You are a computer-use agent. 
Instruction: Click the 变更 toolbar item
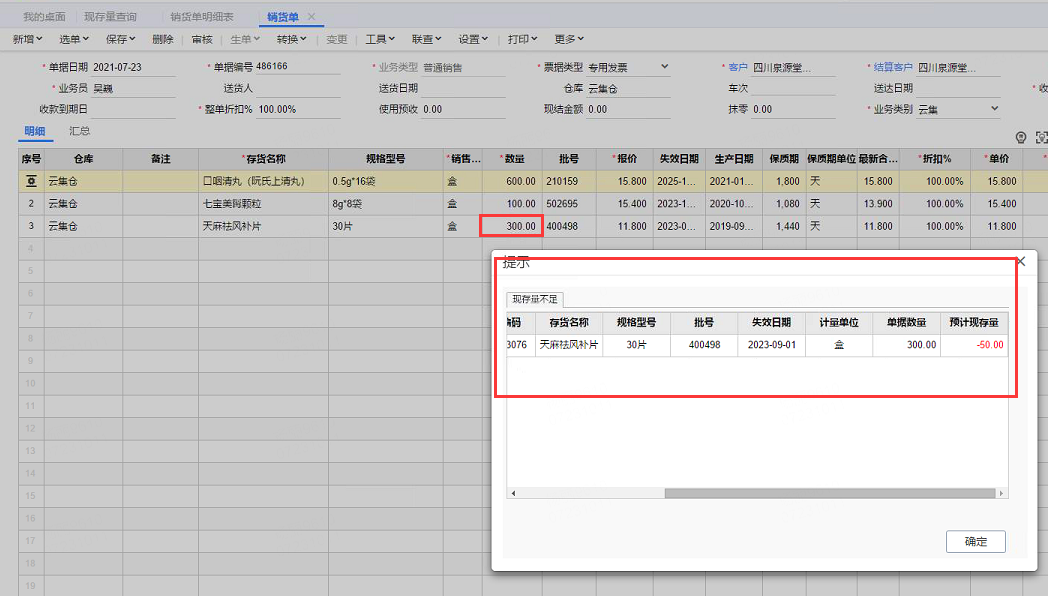(x=336, y=39)
